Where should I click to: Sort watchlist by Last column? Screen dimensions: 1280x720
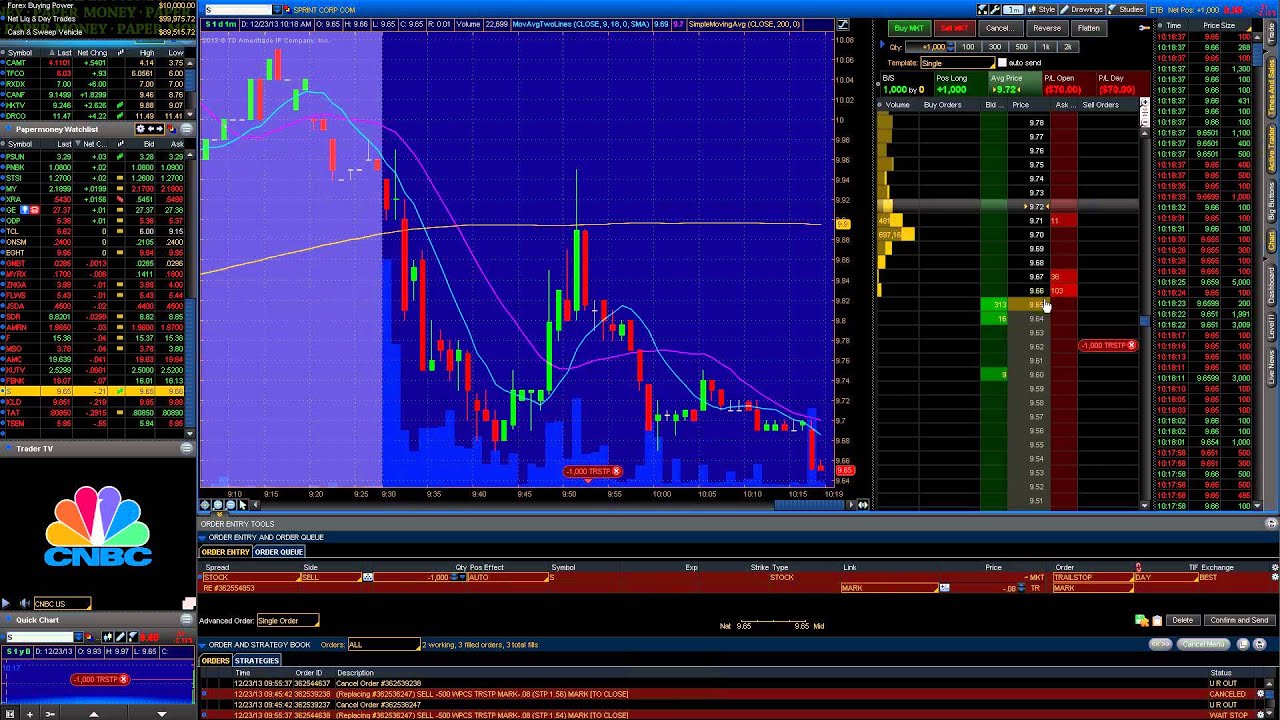point(63,144)
